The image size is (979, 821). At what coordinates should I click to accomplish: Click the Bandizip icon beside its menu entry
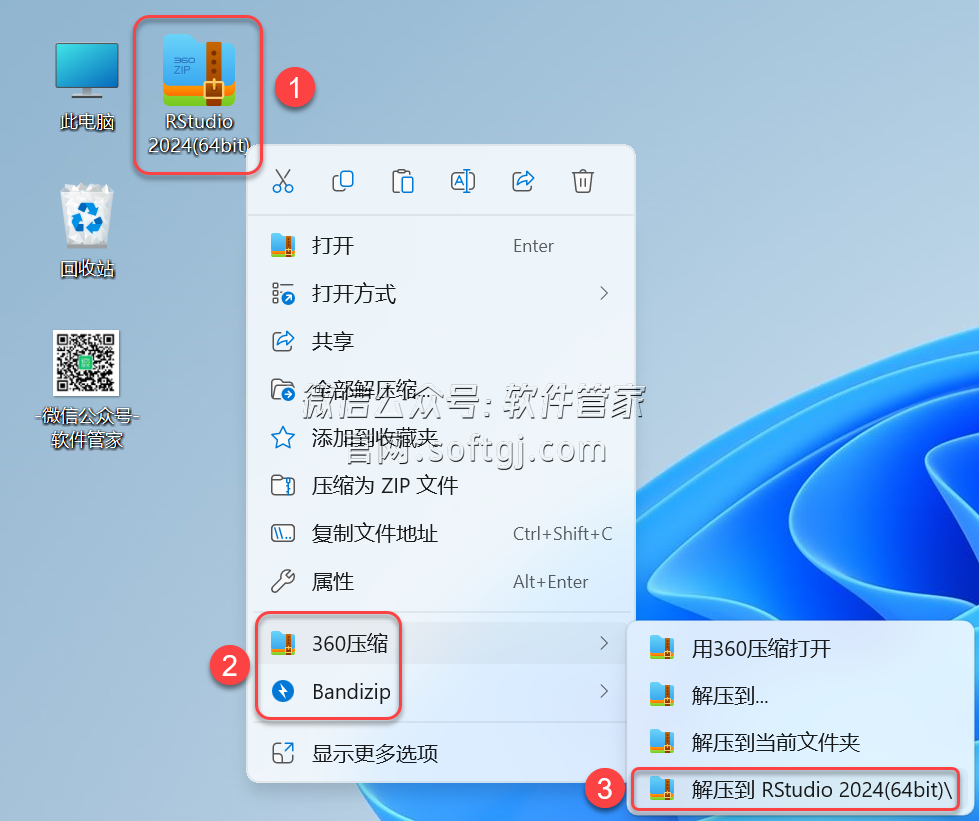click(281, 691)
